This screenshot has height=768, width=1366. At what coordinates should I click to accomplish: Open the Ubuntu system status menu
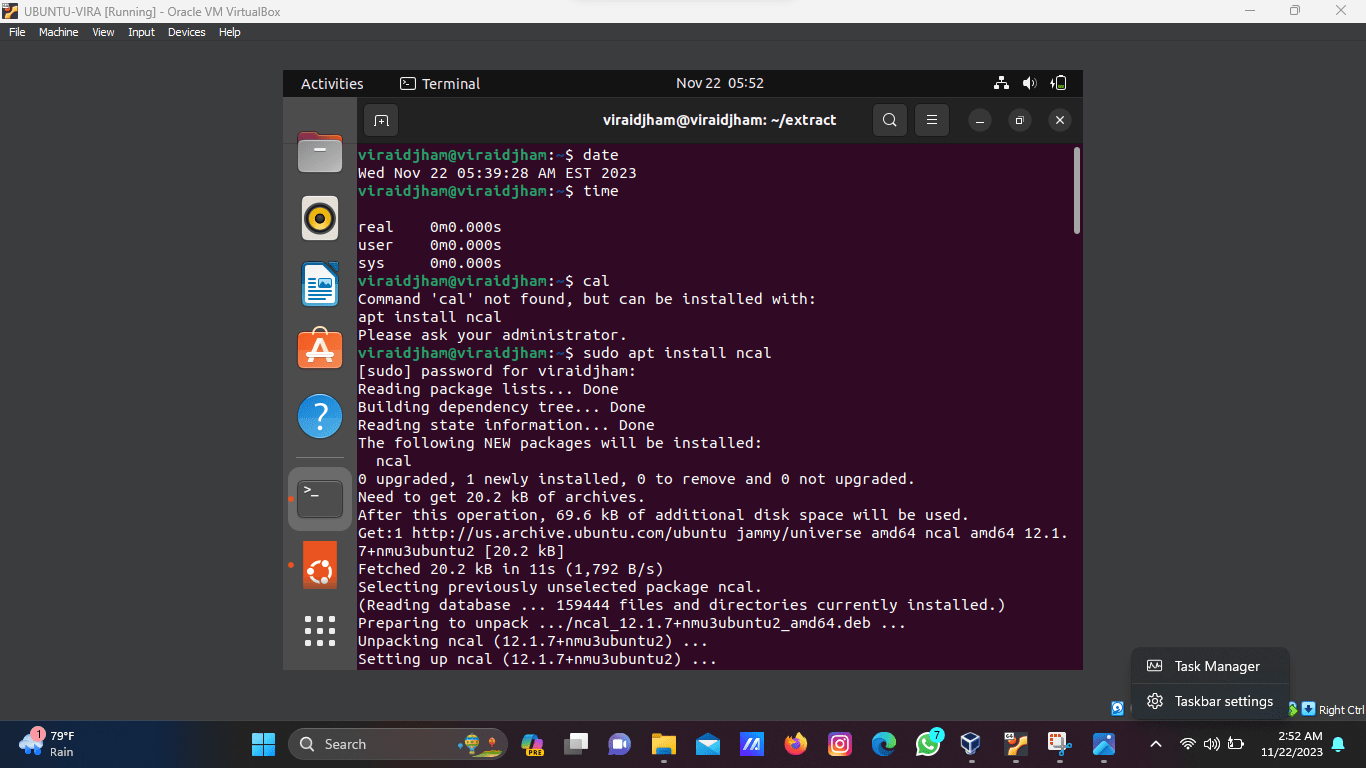[x=1031, y=83]
